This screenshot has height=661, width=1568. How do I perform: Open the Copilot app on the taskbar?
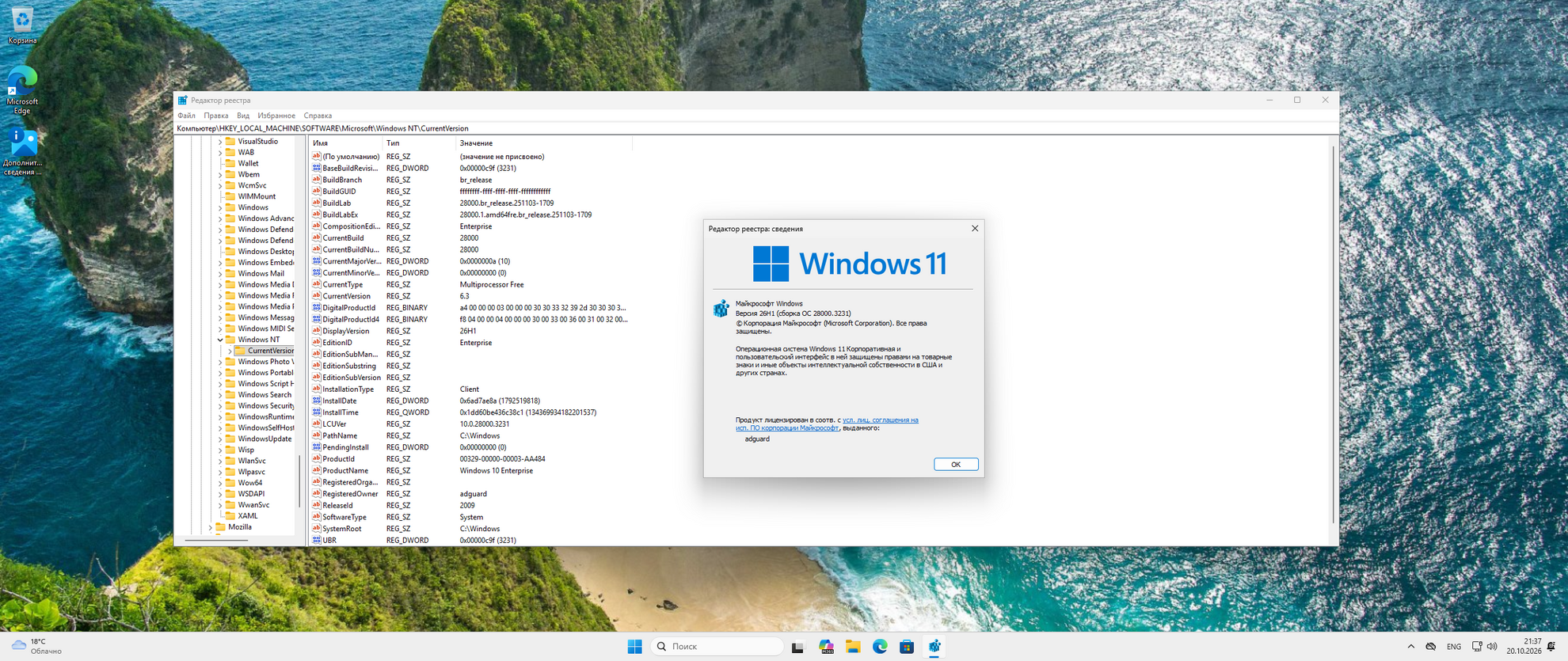[826, 647]
